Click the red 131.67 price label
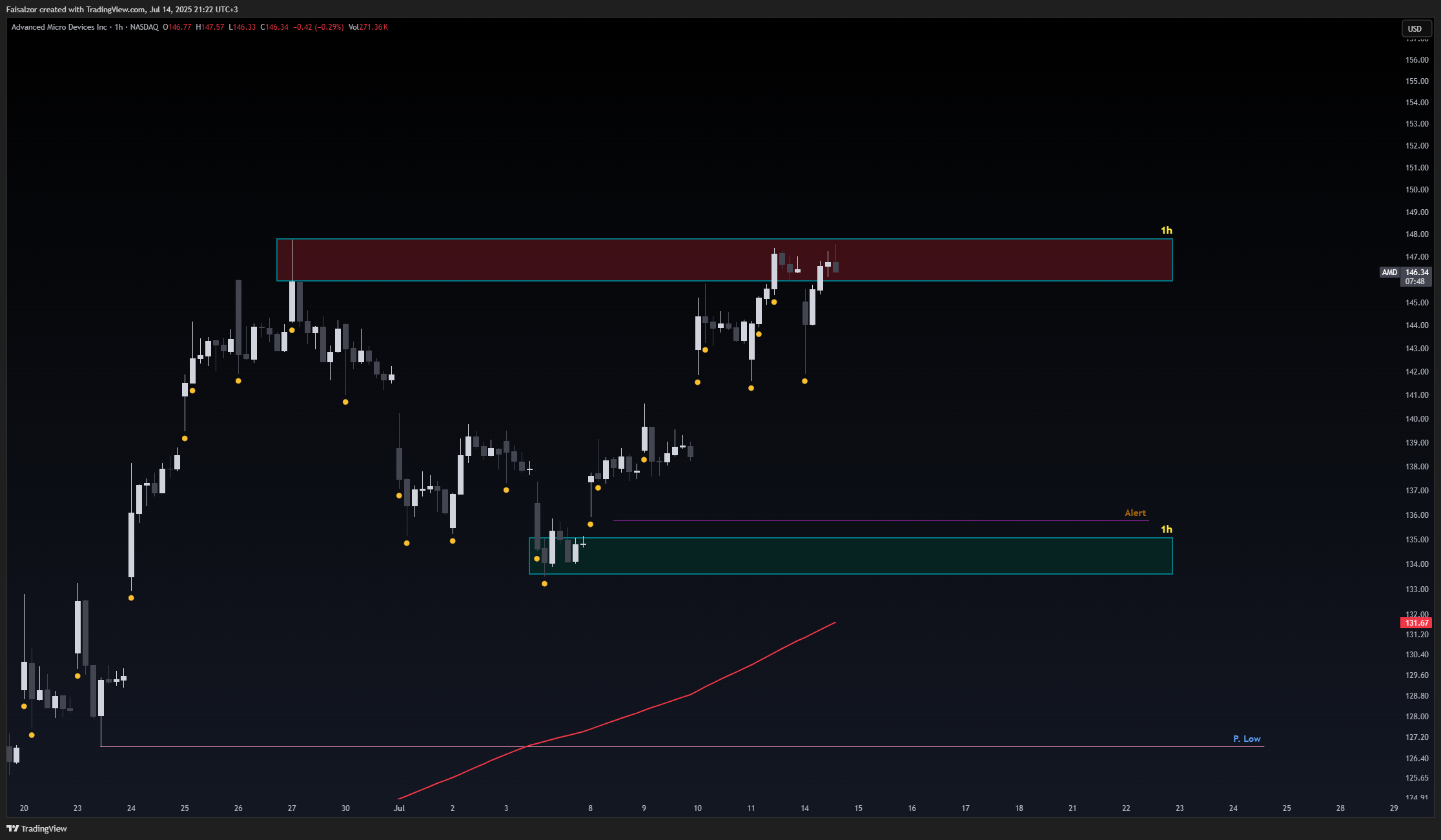Image resolution: width=1441 pixels, height=840 pixels. (x=1416, y=623)
